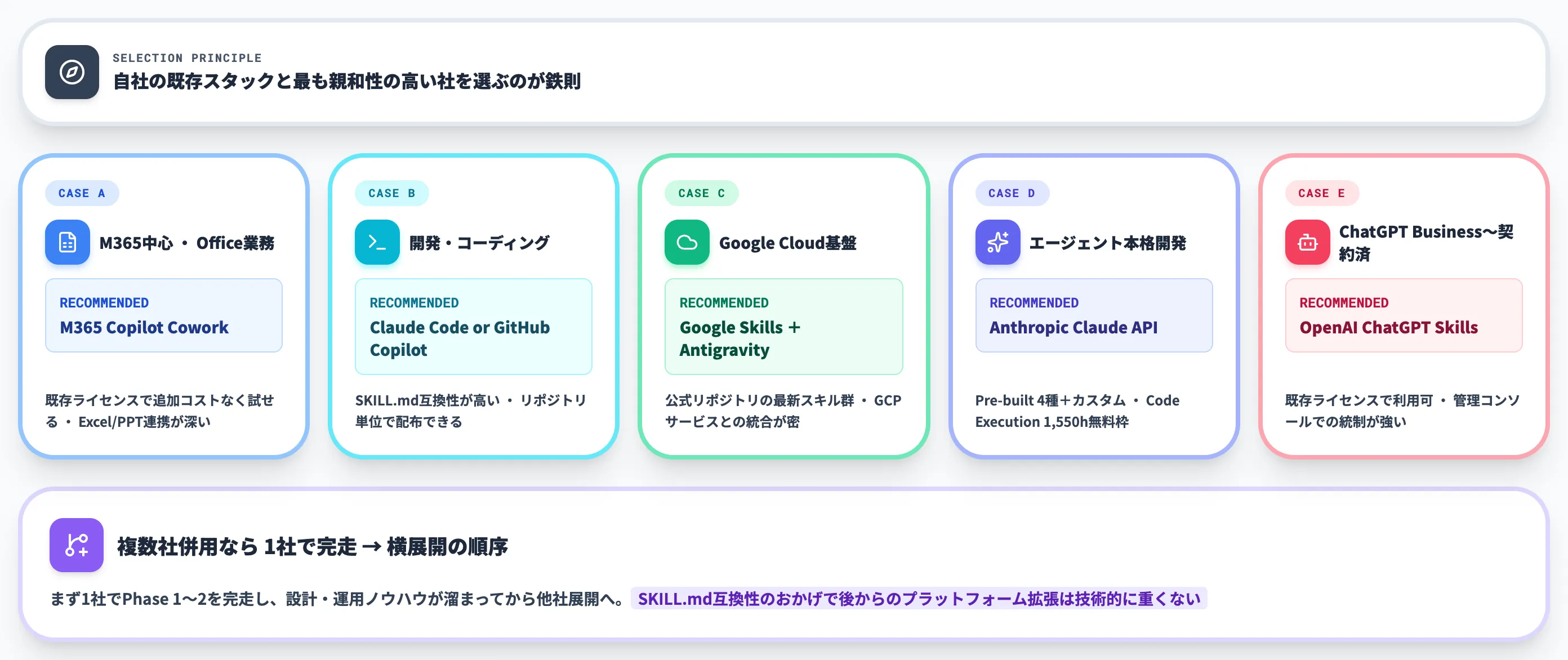Viewport: 1568px width, 660px height.
Task: Click the RECOMMENDED label in the Case E card
Action: coord(1344,302)
